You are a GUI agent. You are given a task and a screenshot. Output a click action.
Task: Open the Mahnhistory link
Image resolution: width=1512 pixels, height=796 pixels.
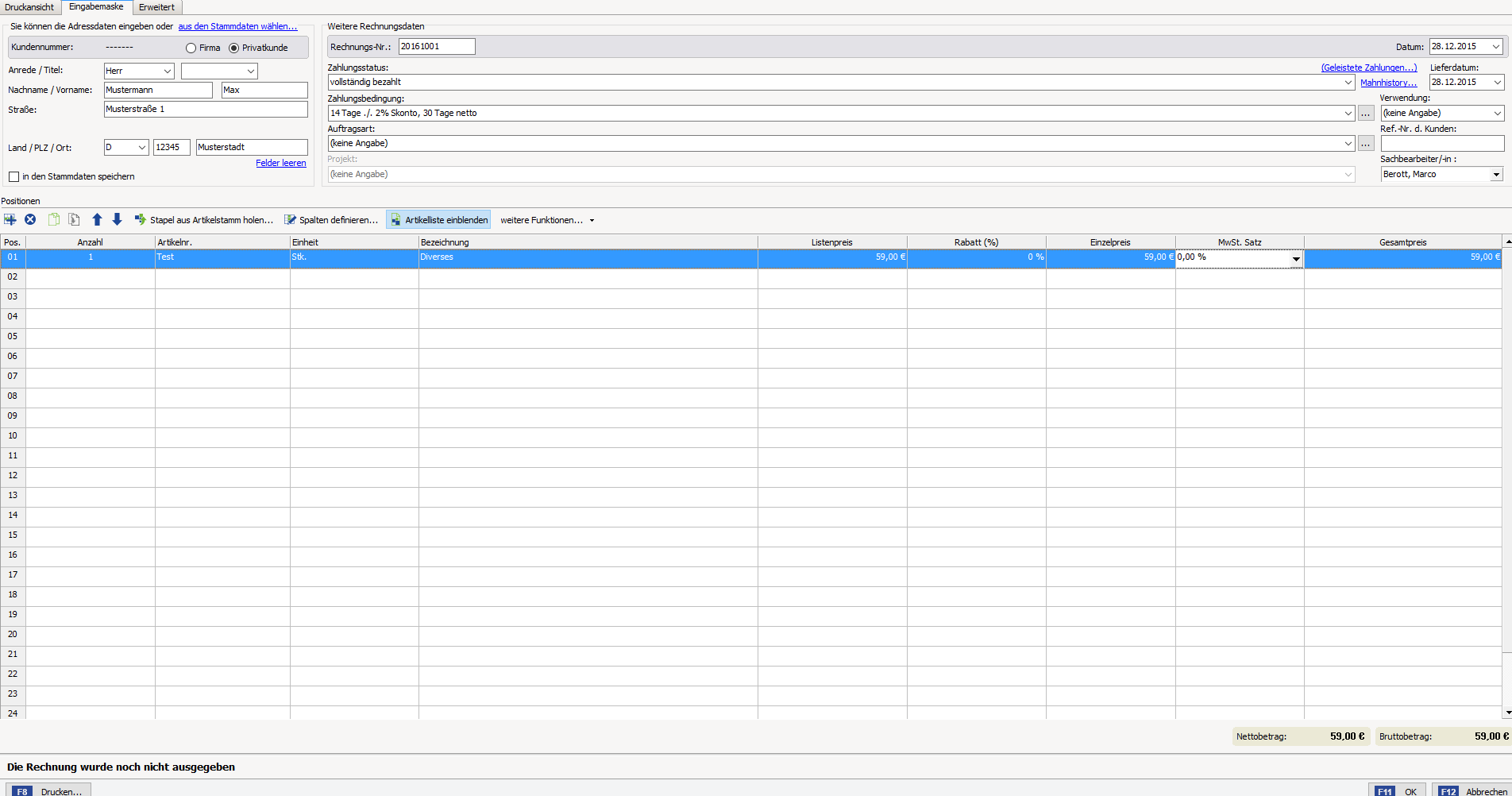[x=1389, y=83]
